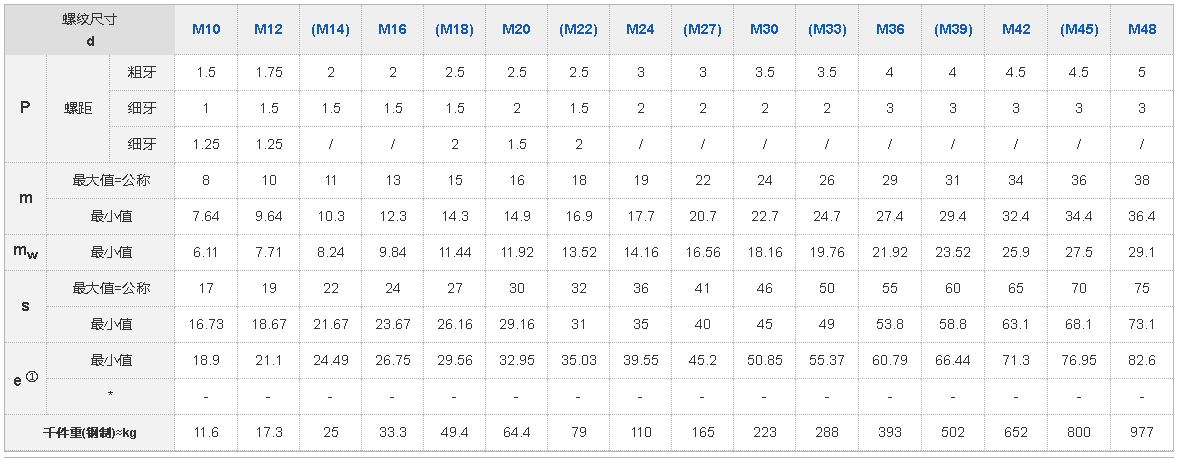Select the M48 column header link
The height and width of the screenshot is (458, 1178).
pos(1142,30)
